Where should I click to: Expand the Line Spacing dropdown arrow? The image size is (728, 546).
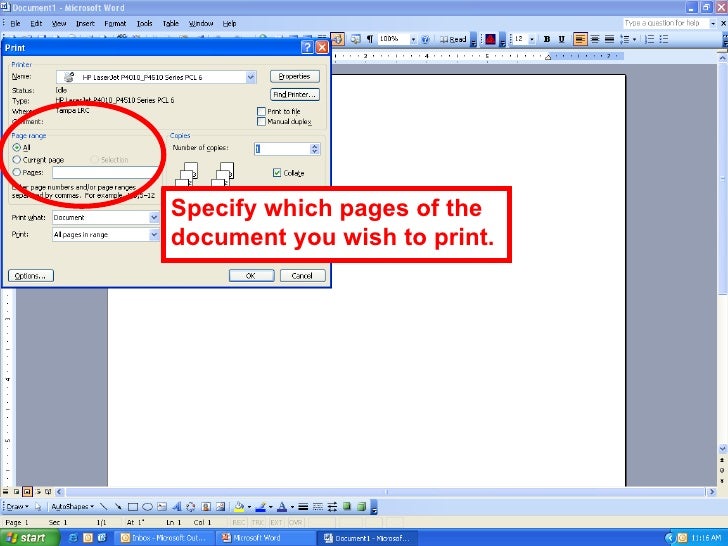634,39
